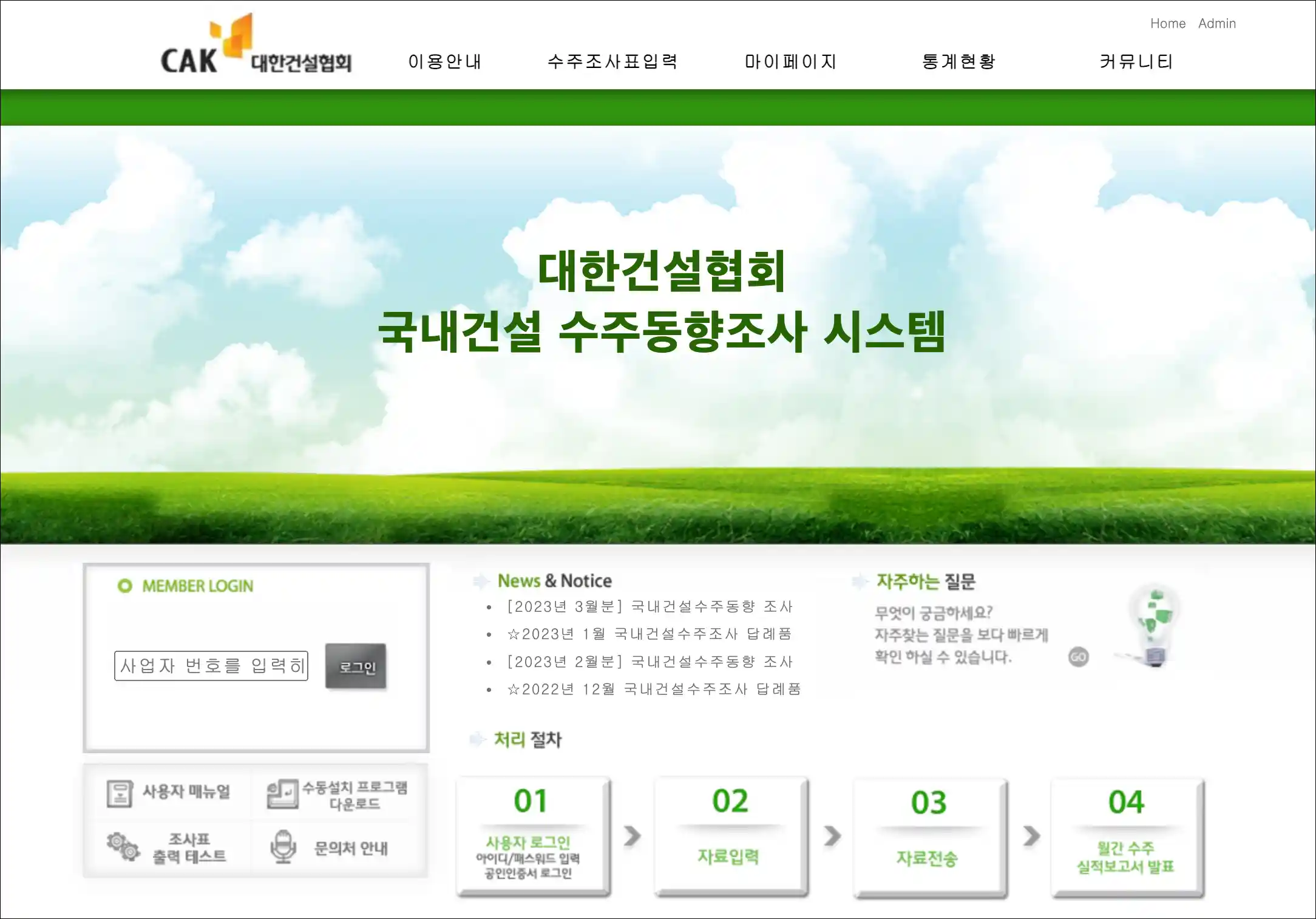Image resolution: width=1316 pixels, height=919 pixels.
Task: Click the 로그인 button
Action: 356,666
